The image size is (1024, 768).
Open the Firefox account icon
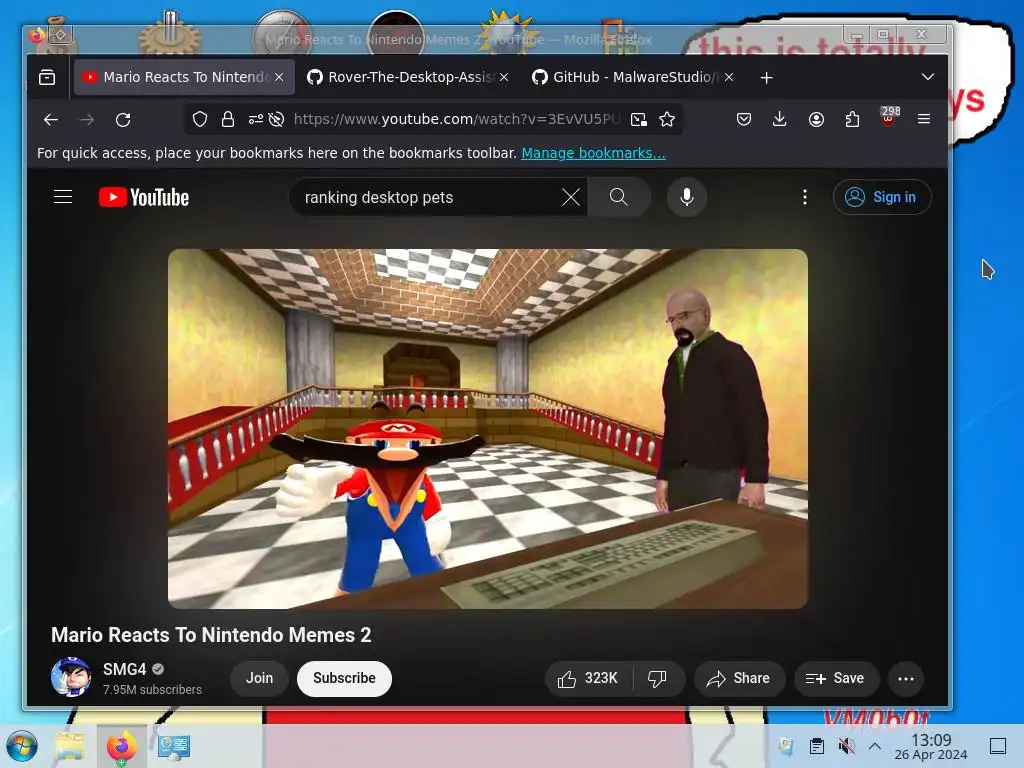point(816,119)
